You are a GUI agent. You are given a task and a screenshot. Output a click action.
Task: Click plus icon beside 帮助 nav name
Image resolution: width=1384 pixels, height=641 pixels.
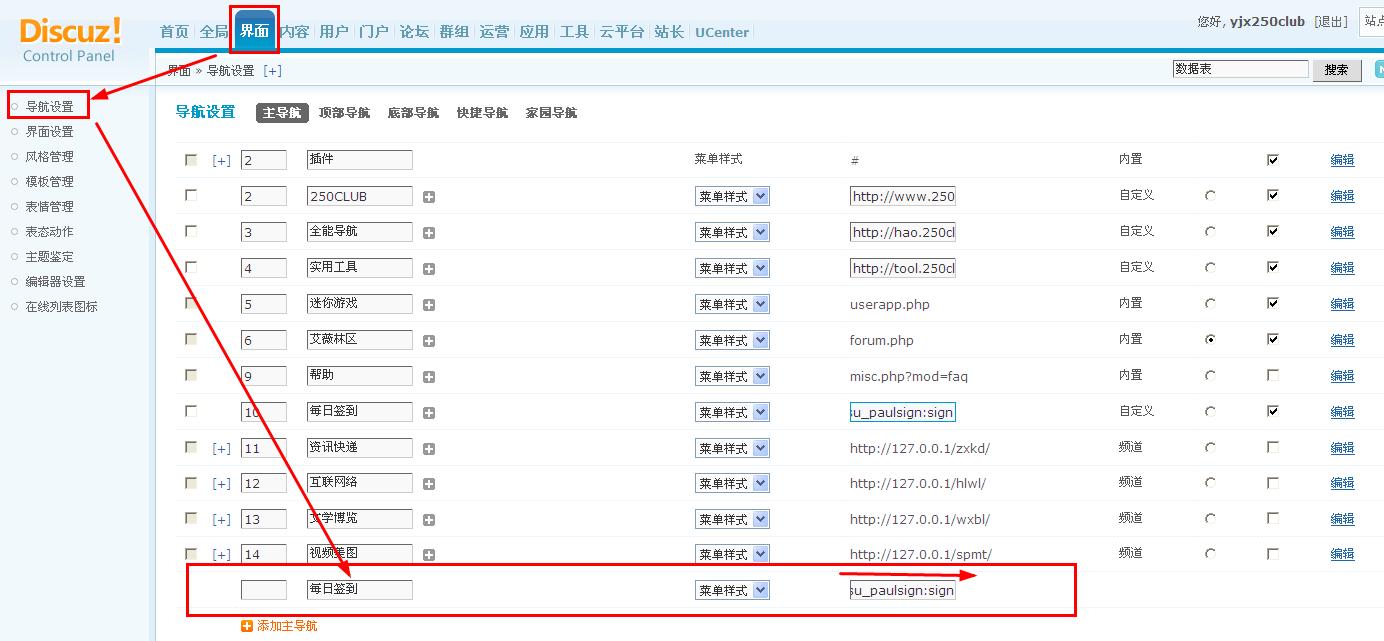point(429,377)
